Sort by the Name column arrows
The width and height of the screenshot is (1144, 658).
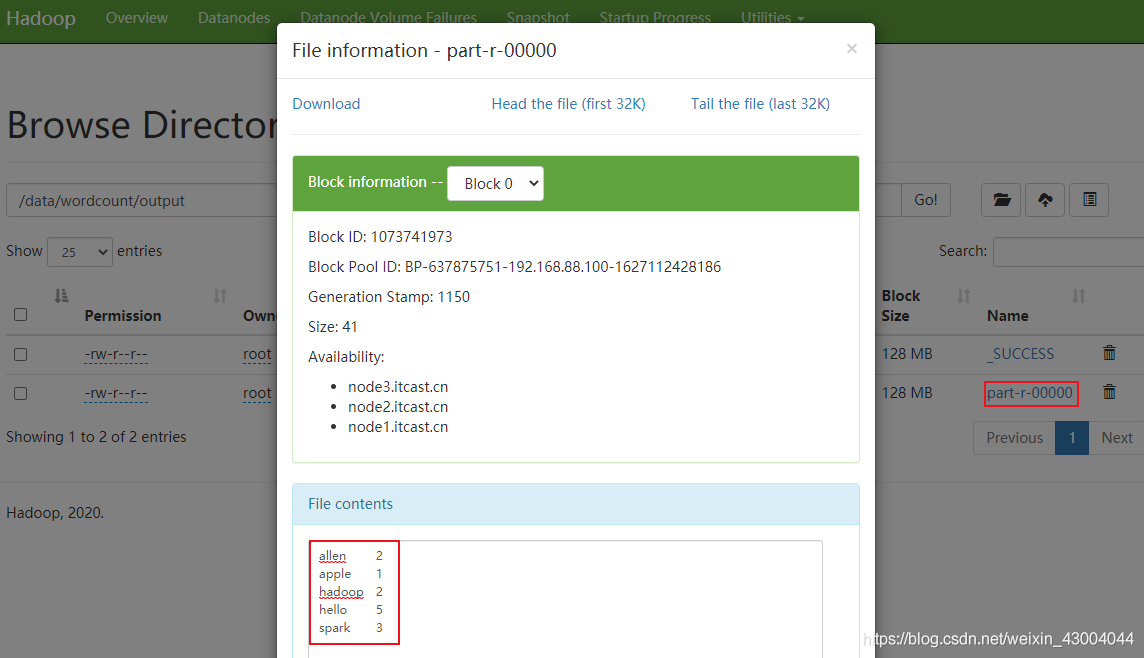point(1078,296)
